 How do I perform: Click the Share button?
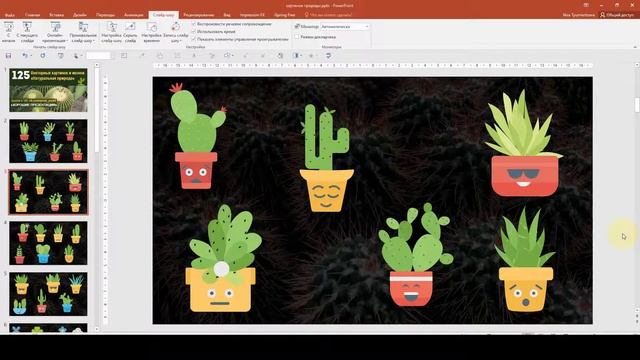click(x=617, y=15)
